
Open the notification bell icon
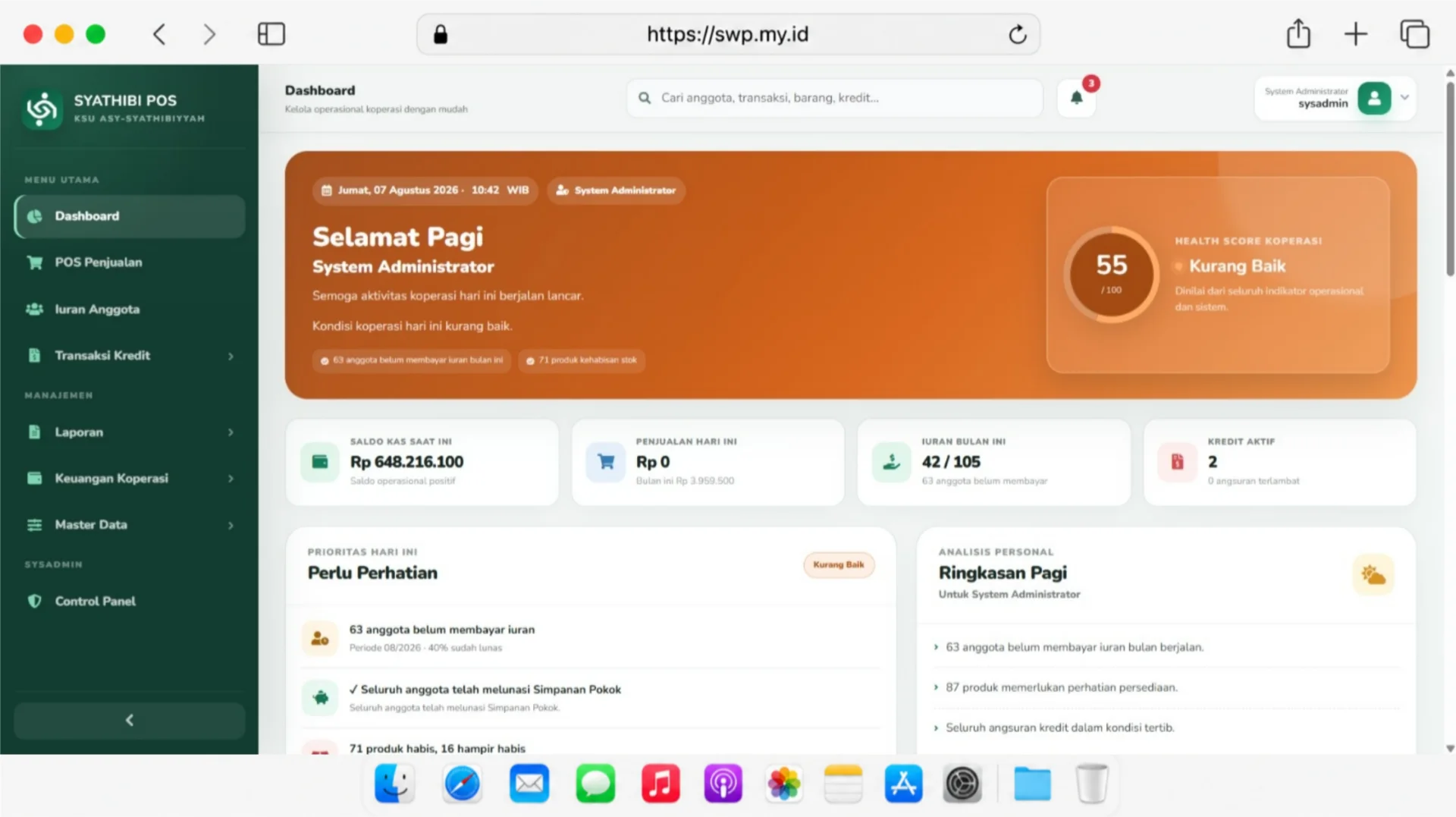(1076, 98)
